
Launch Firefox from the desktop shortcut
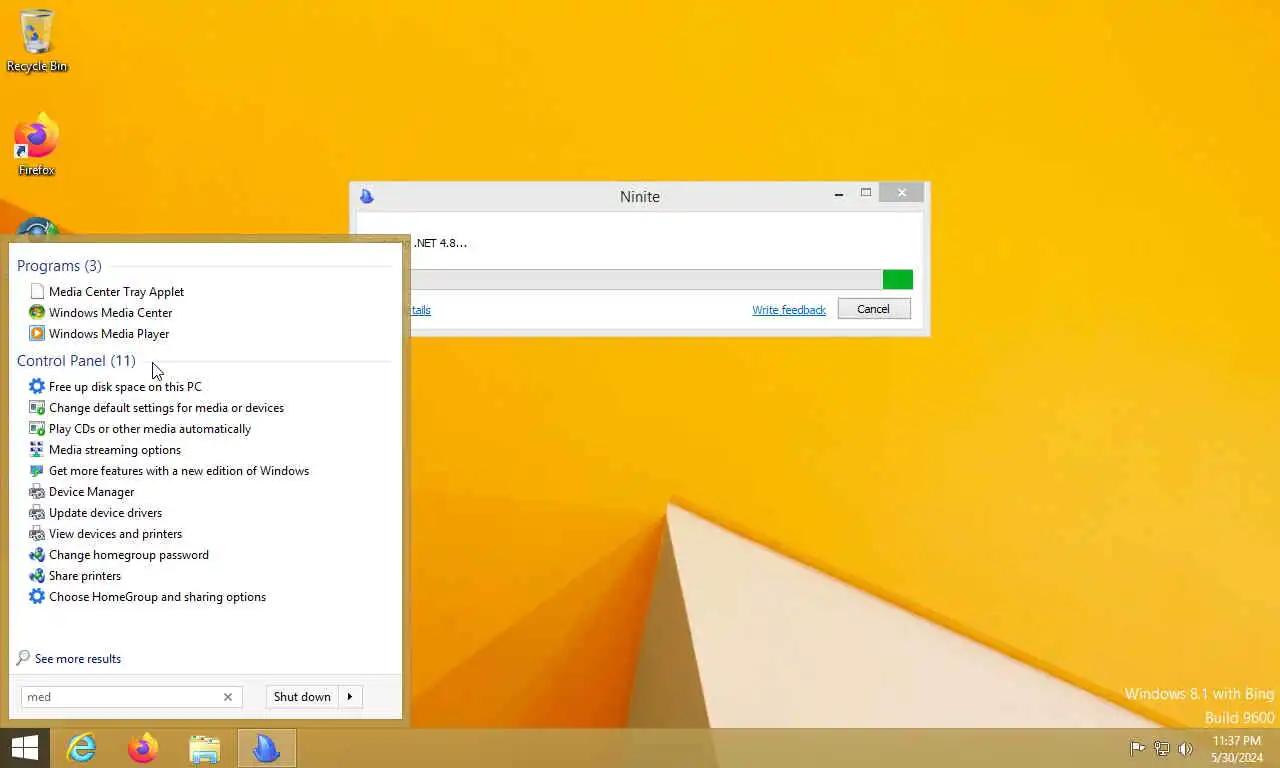[x=37, y=146]
